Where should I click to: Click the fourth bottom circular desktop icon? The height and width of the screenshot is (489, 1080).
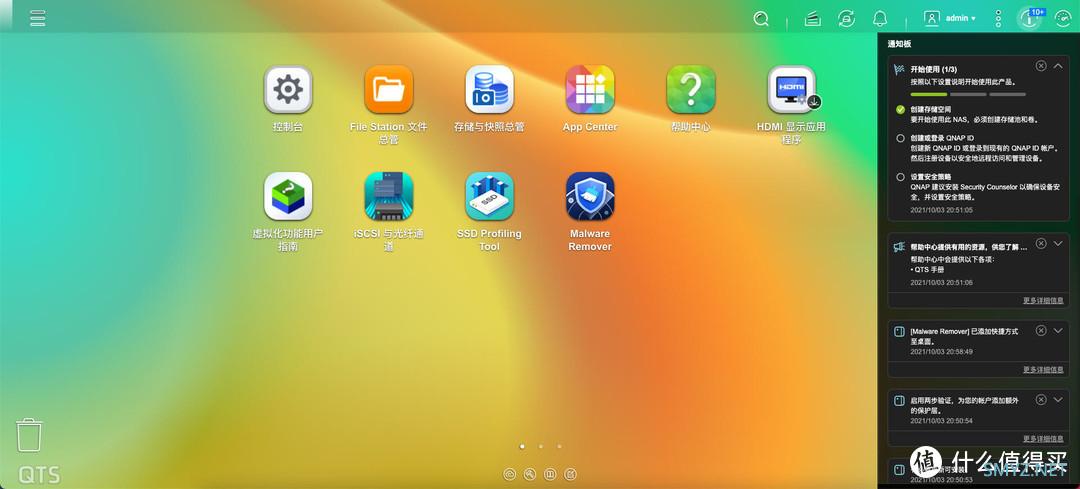(x=570, y=474)
